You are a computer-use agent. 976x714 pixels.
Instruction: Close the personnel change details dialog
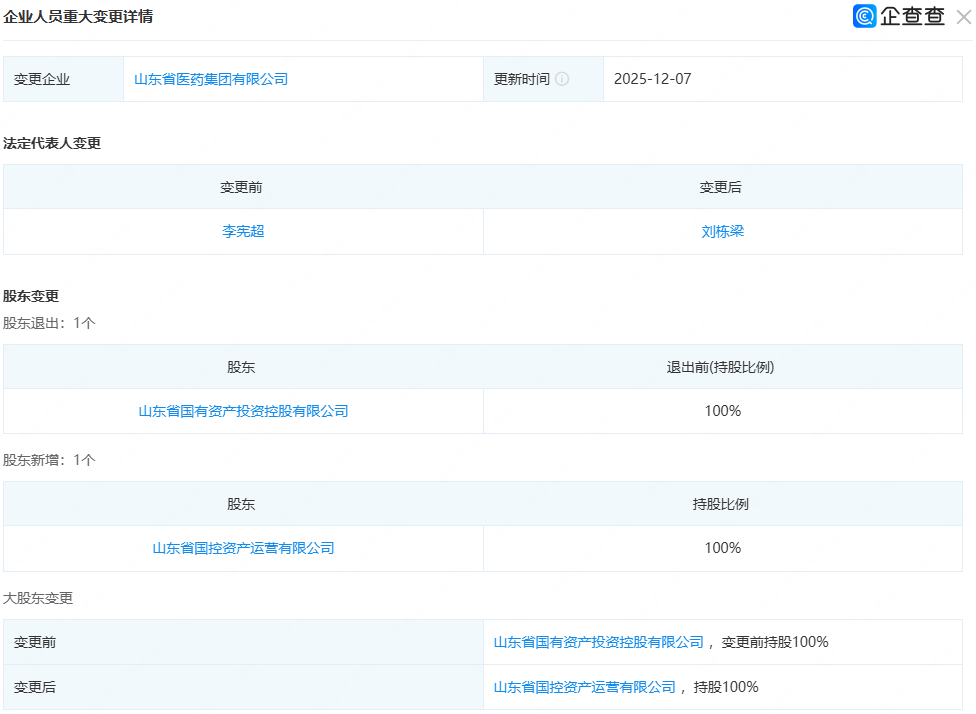(963, 17)
